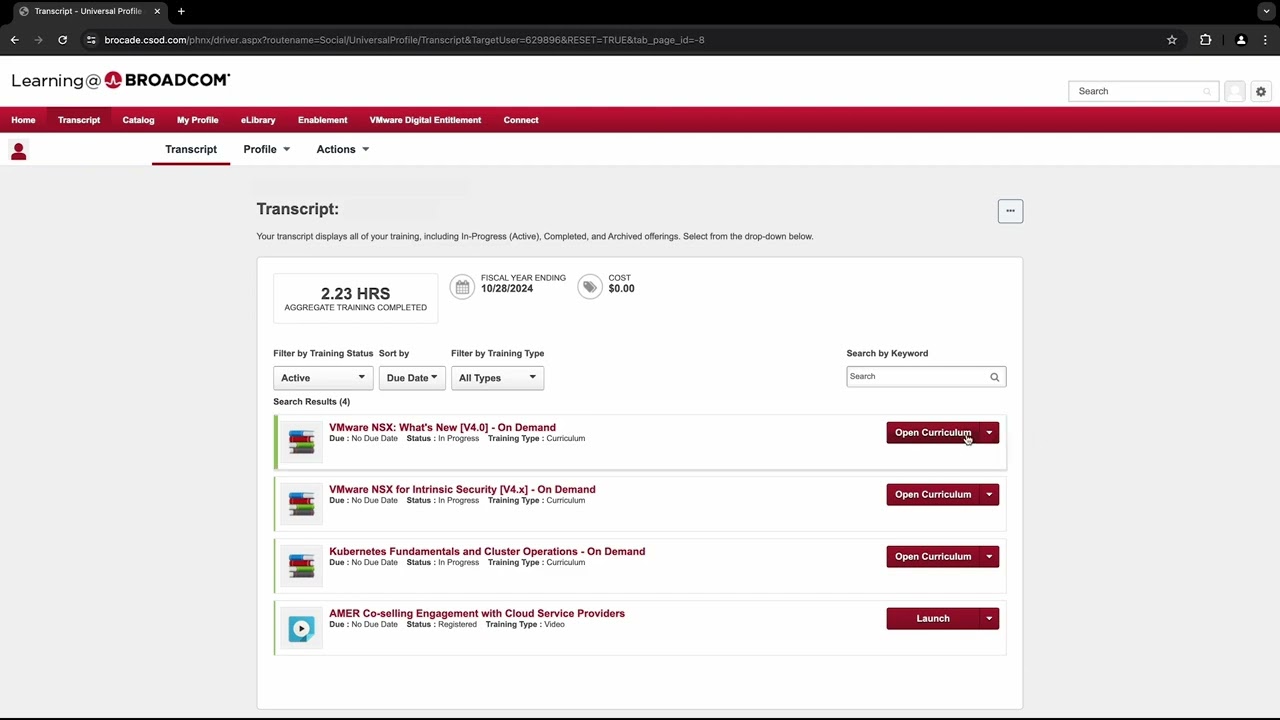Viewport: 1280px width, 720px height.
Task: Open the eLibrary menu
Action: click(x=258, y=120)
